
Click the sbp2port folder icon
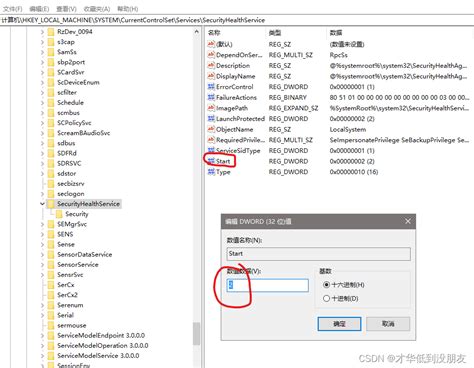click(51, 62)
